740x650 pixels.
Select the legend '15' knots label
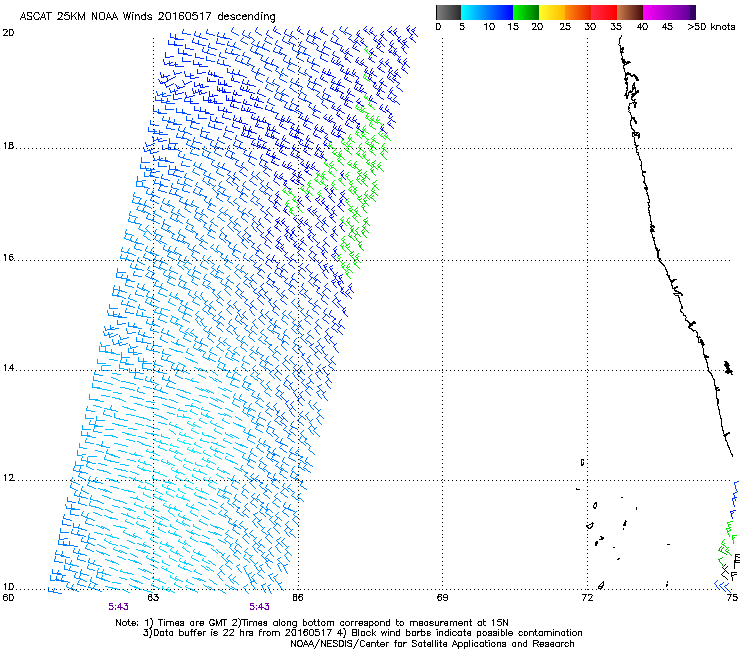coord(513,27)
